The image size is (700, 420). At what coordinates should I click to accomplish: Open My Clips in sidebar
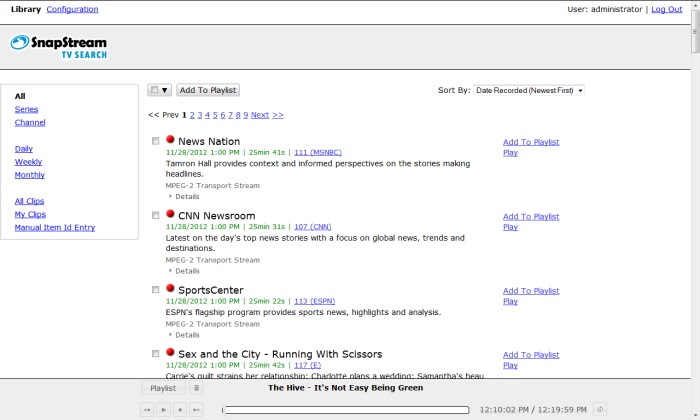pyautogui.click(x=30, y=214)
